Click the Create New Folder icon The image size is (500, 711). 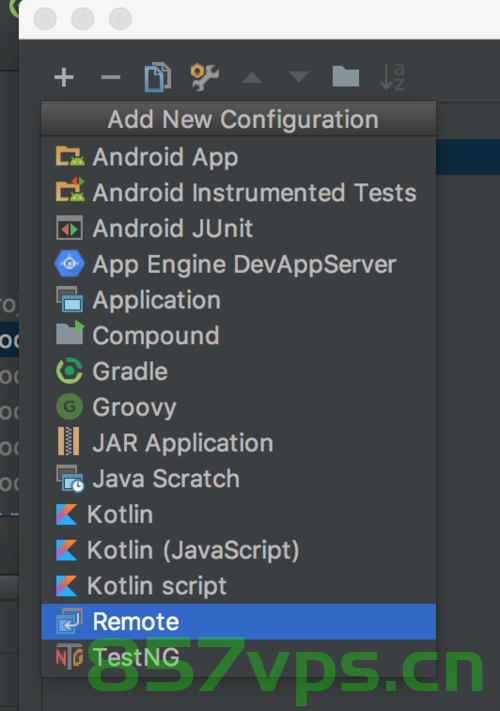tap(345, 77)
